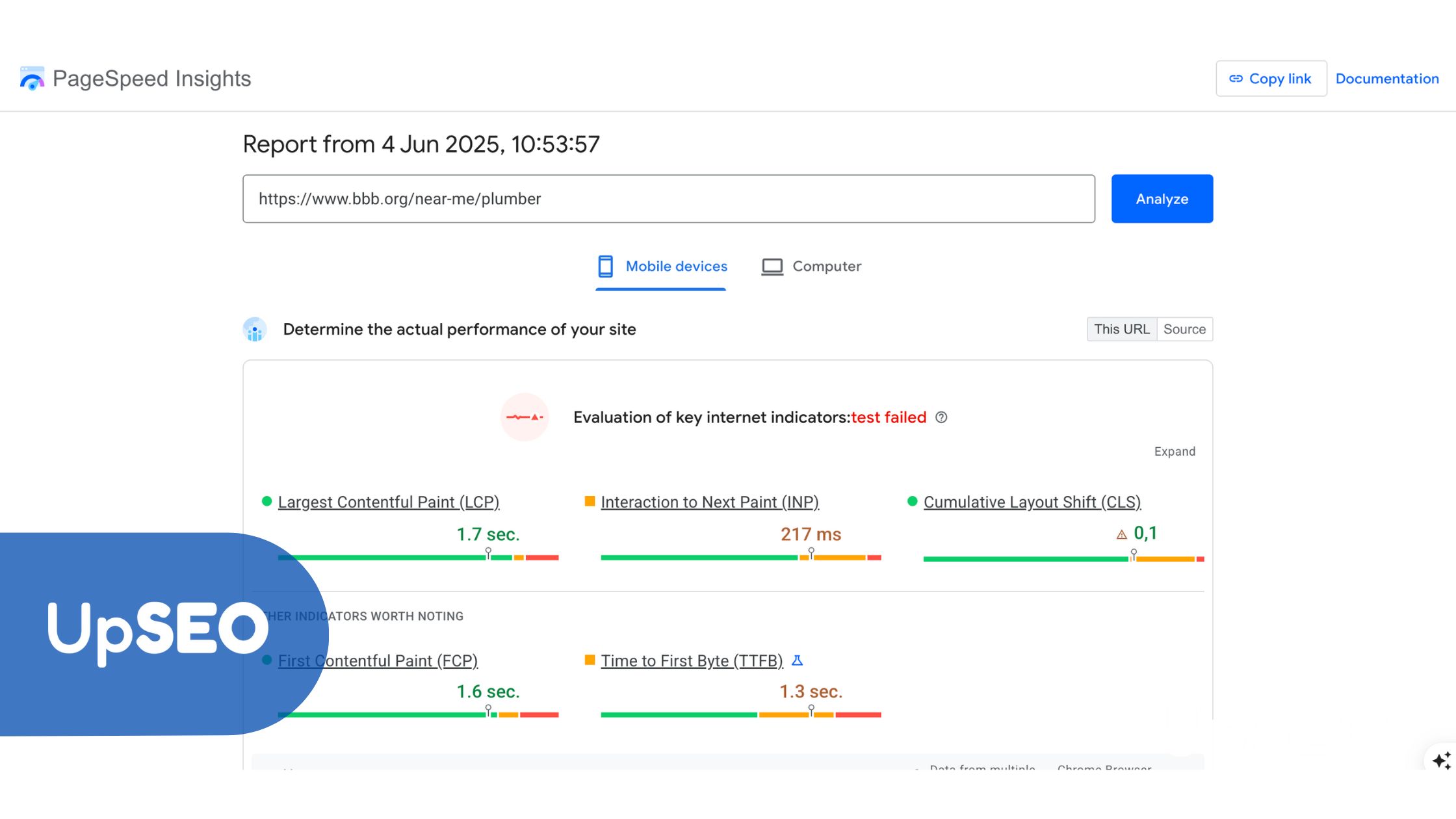Click the INP distribution bar
Viewport: 1456px width, 819px height.
pyautogui.click(x=741, y=558)
